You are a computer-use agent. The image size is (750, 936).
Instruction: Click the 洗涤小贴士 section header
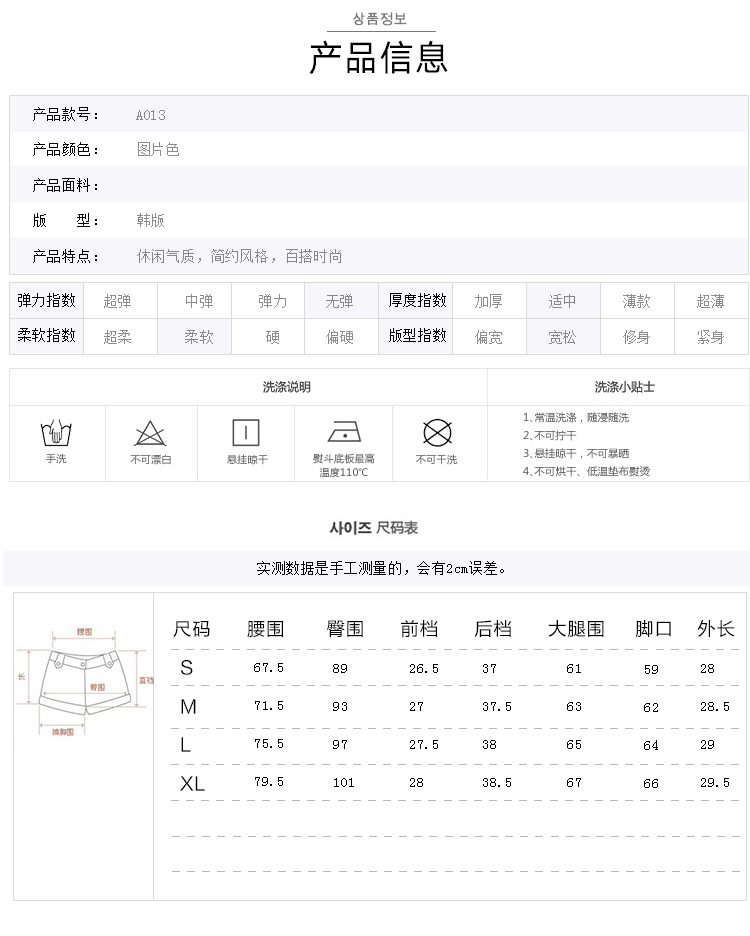(x=625, y=387)
